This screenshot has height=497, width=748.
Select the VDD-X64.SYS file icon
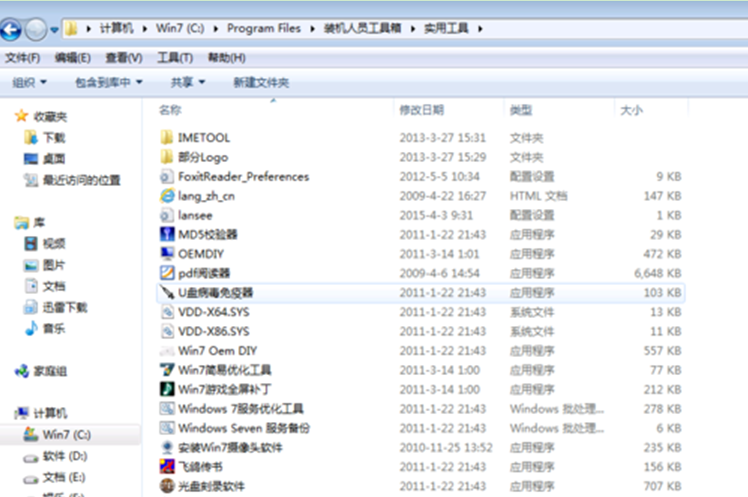click(166, 312)
